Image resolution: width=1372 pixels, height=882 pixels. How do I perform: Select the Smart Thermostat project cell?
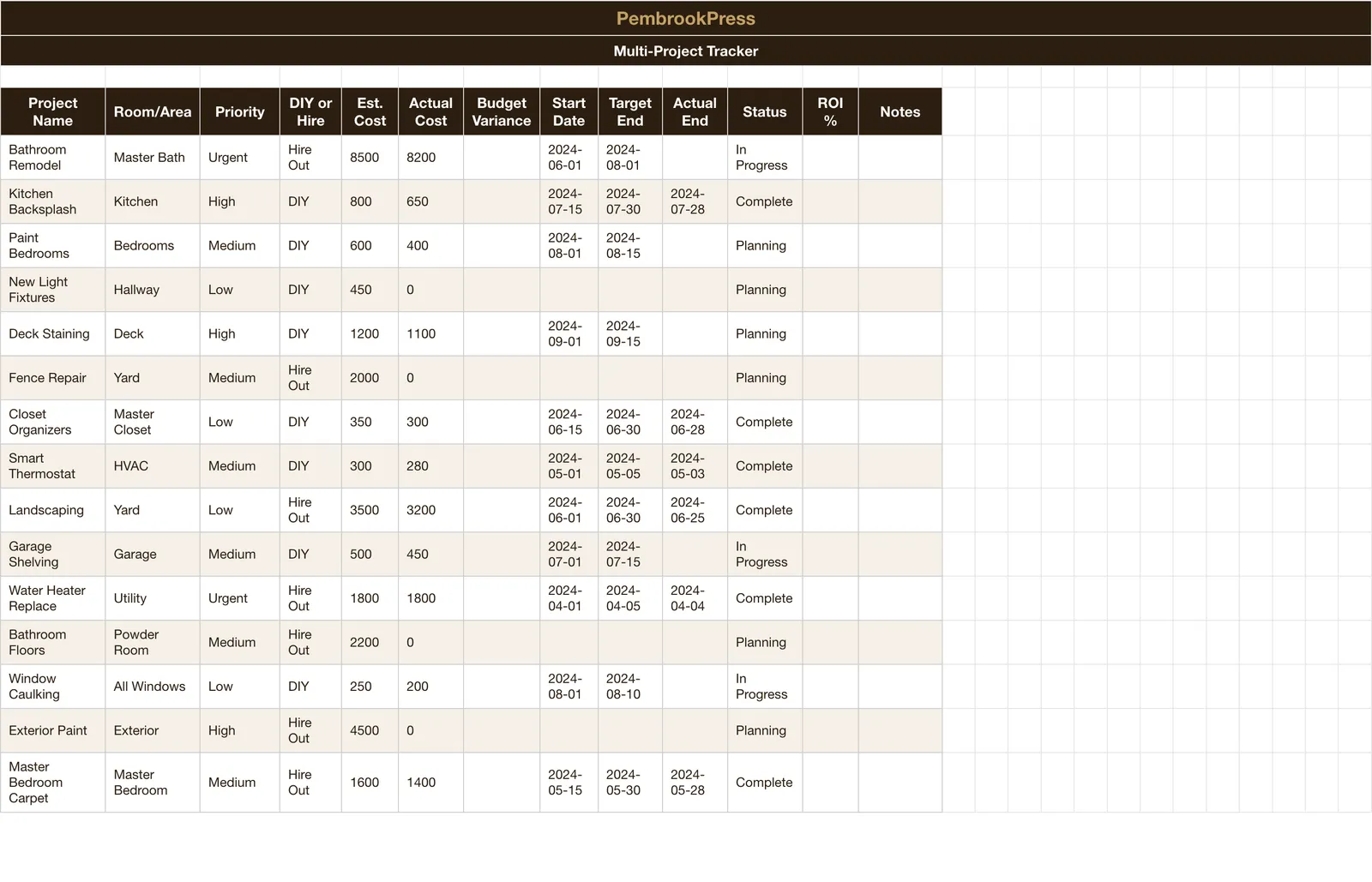coord(53,466)
